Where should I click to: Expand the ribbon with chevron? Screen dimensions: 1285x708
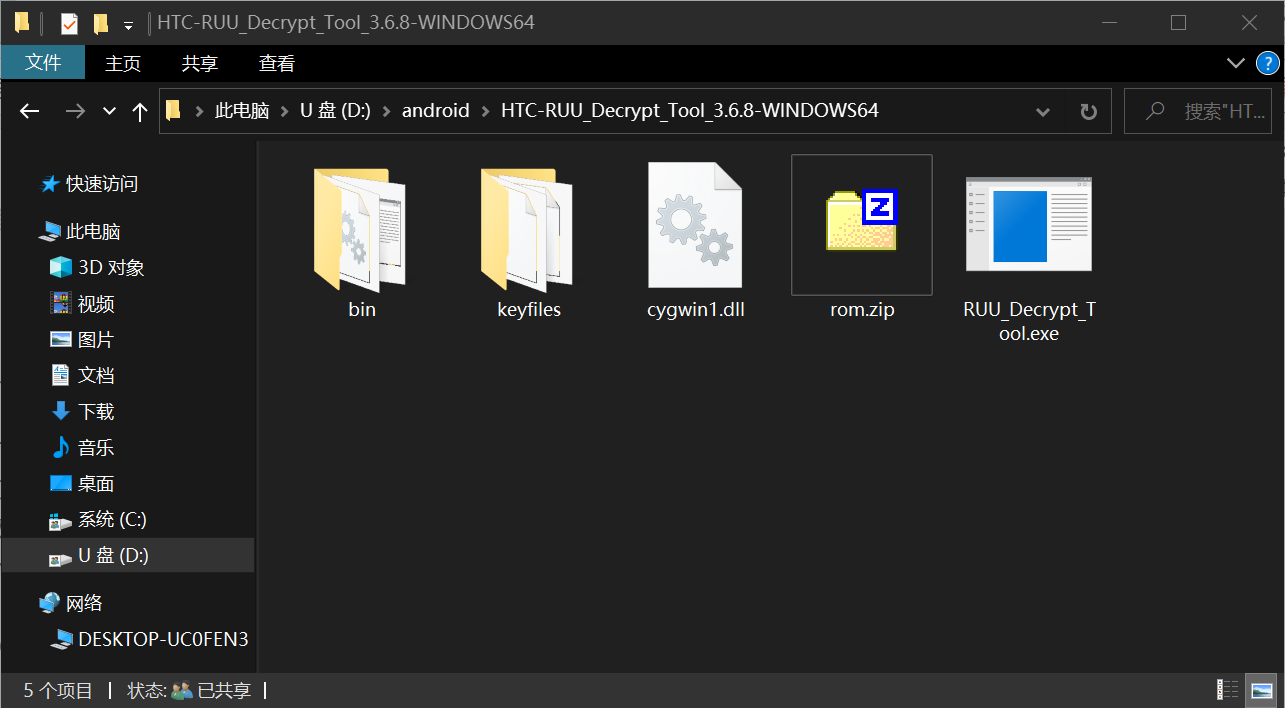[1236, 64]
